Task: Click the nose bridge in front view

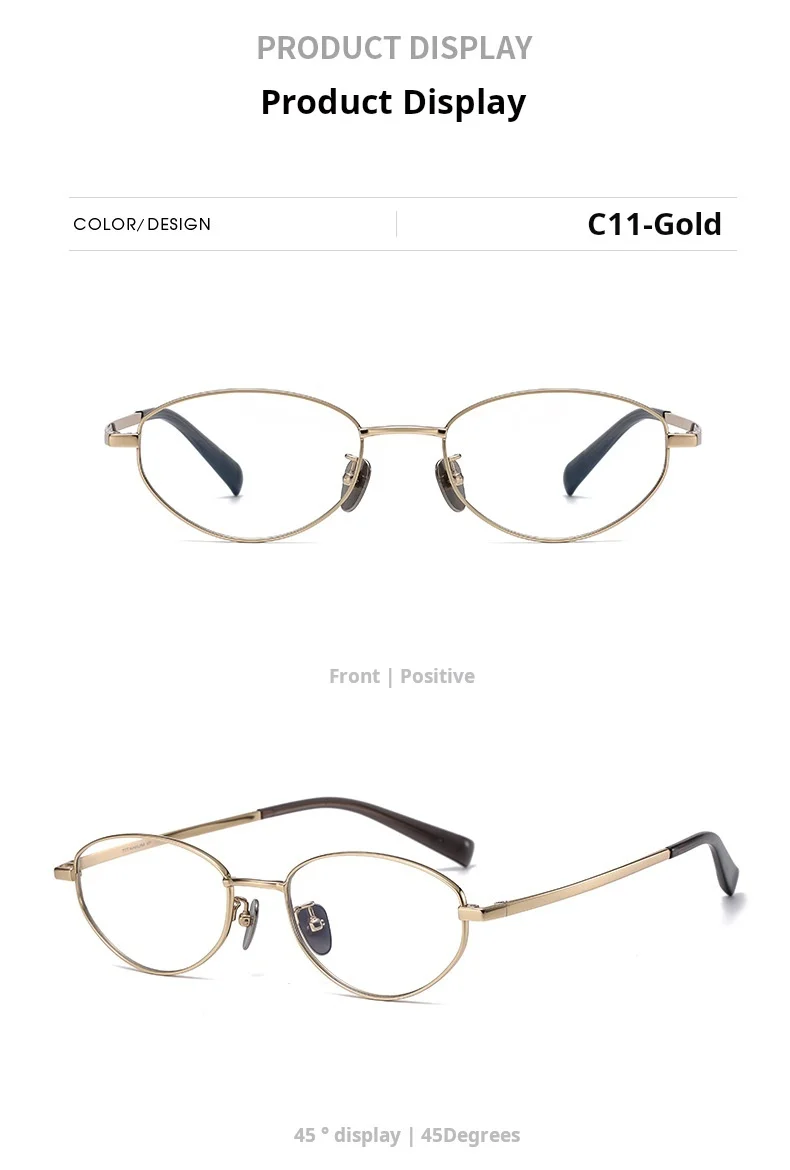Action: (403, 431)
